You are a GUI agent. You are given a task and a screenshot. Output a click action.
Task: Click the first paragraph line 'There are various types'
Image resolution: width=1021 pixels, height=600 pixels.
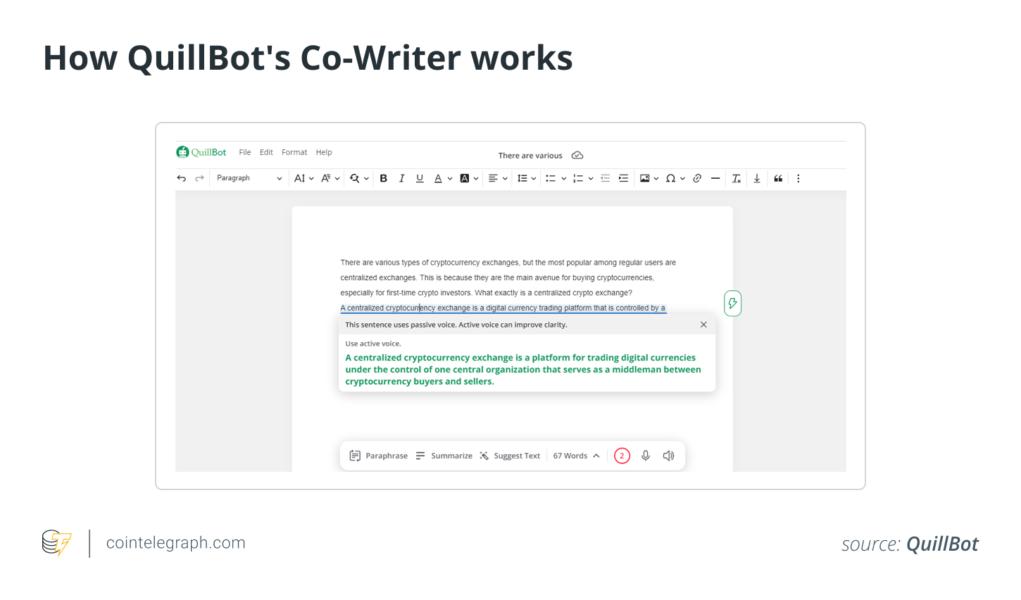click(x=508, y=263)
